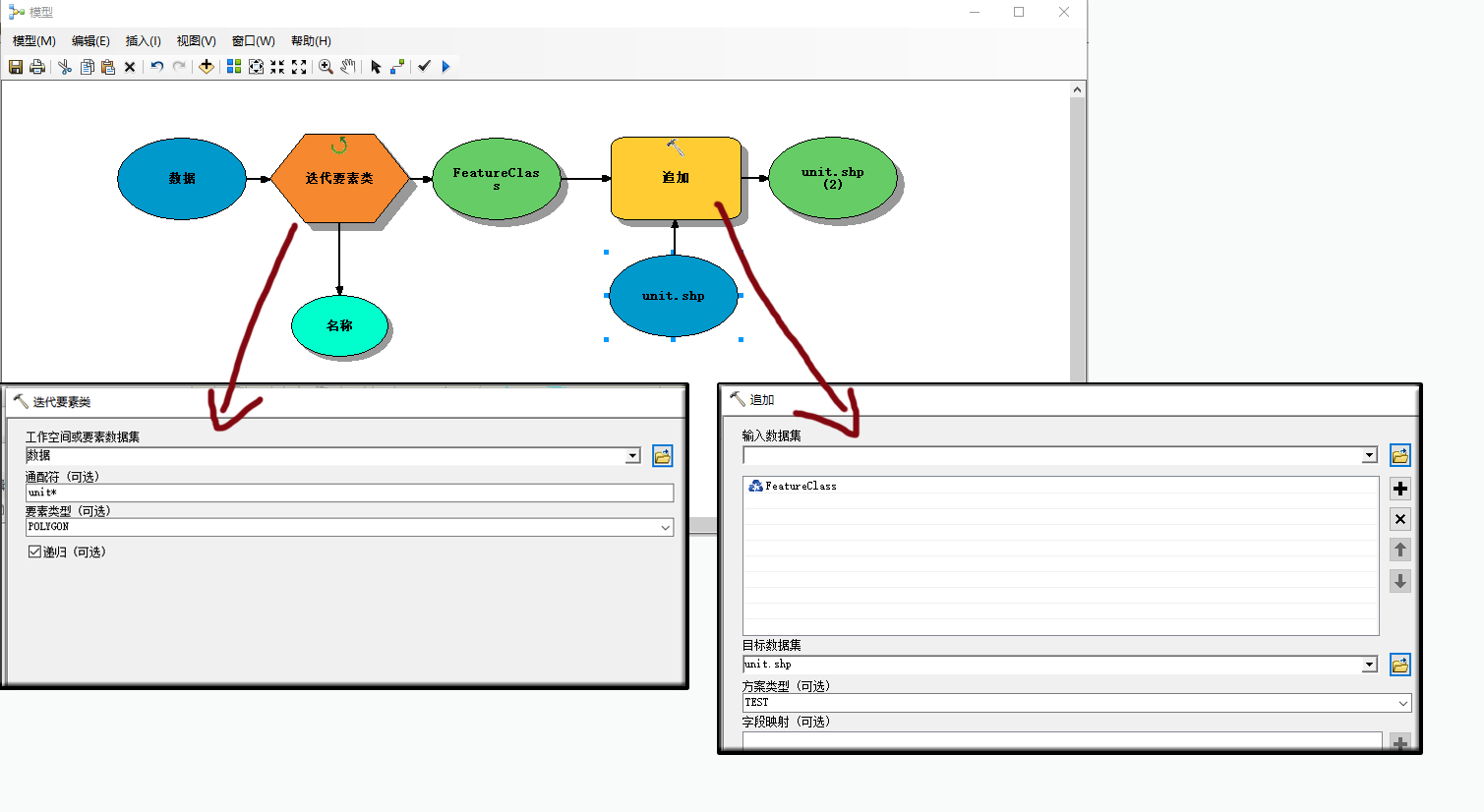Select the fixed zoom out icon
Image resolution: width=1484 pixels, height=812 pixels.
click(x=299, y=67)
